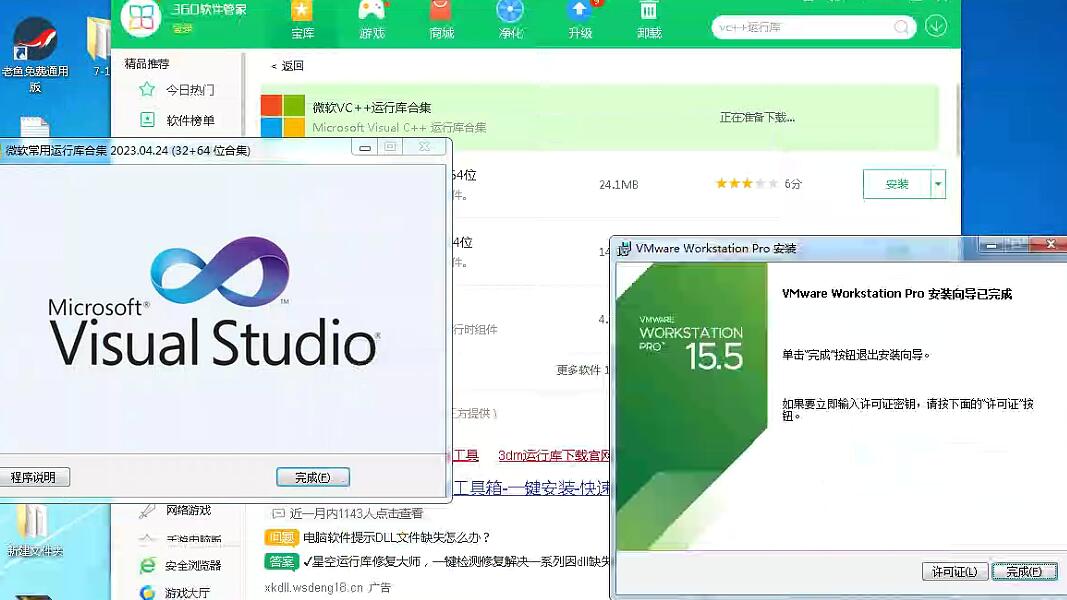Select 今日热门 in the sidebar

[x=189, y=90]
